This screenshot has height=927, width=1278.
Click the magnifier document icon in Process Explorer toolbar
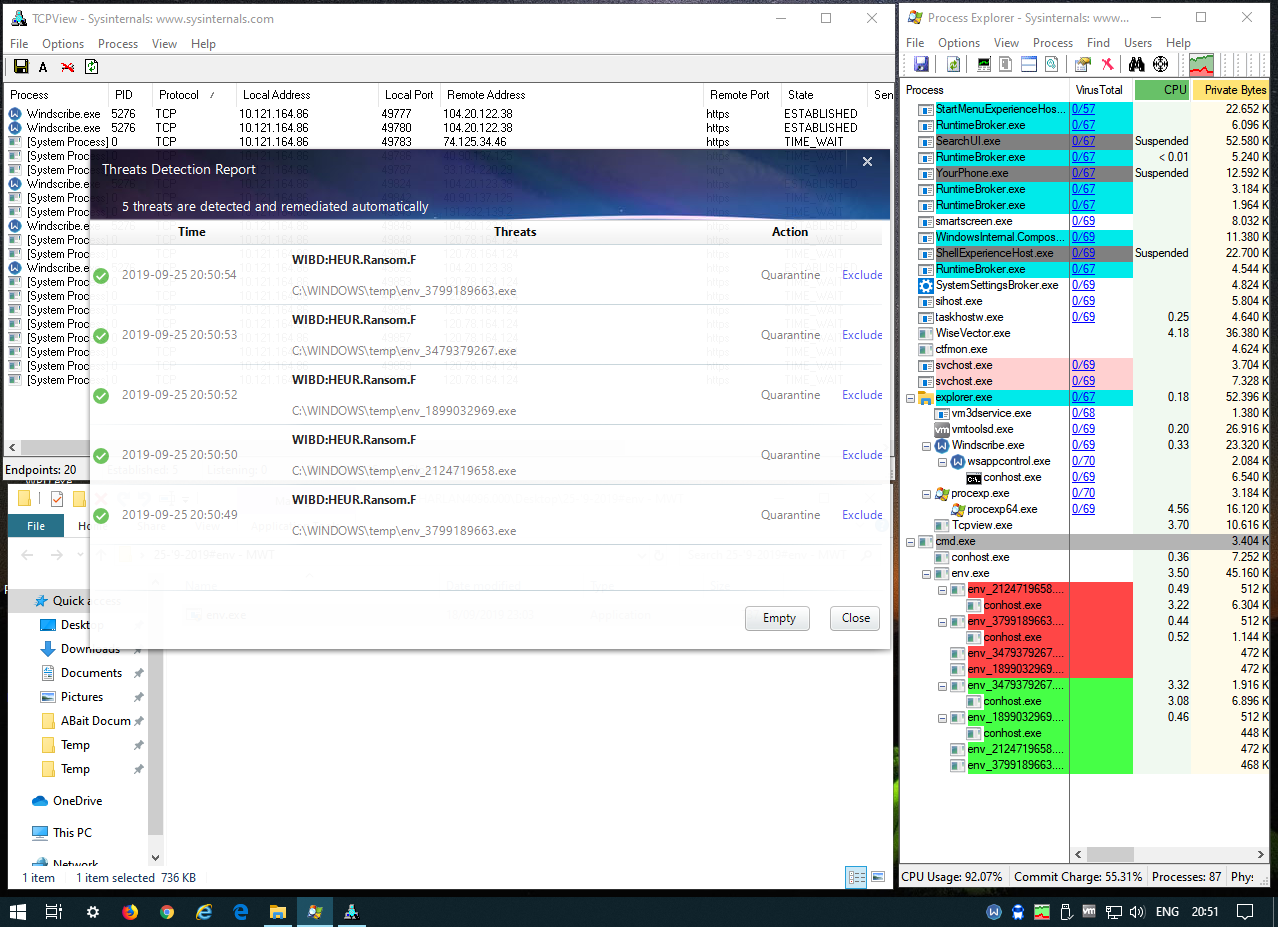tap(1051, 65)
